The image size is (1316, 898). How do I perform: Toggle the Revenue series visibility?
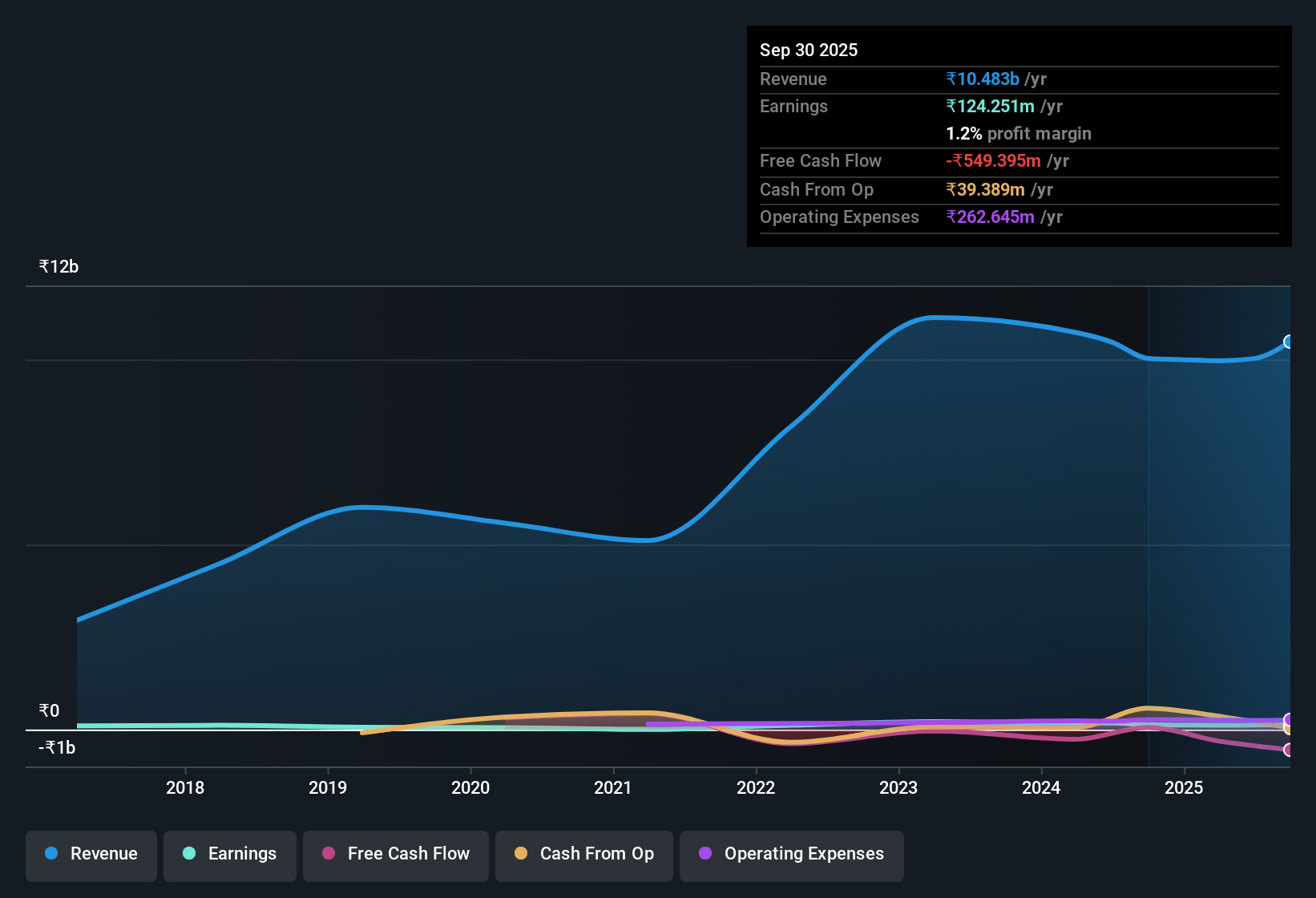91,855
